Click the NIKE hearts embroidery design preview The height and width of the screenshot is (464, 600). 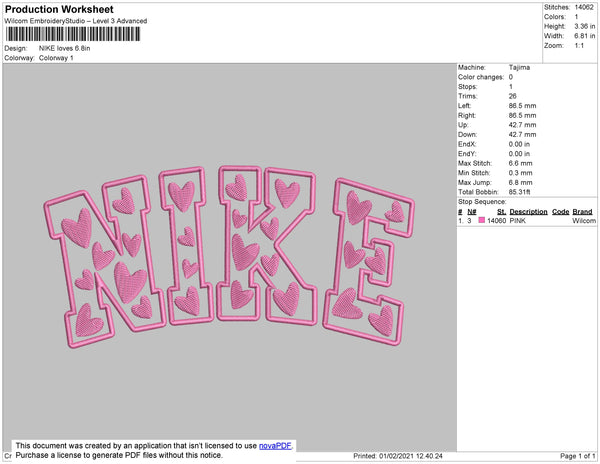(229, 257)
